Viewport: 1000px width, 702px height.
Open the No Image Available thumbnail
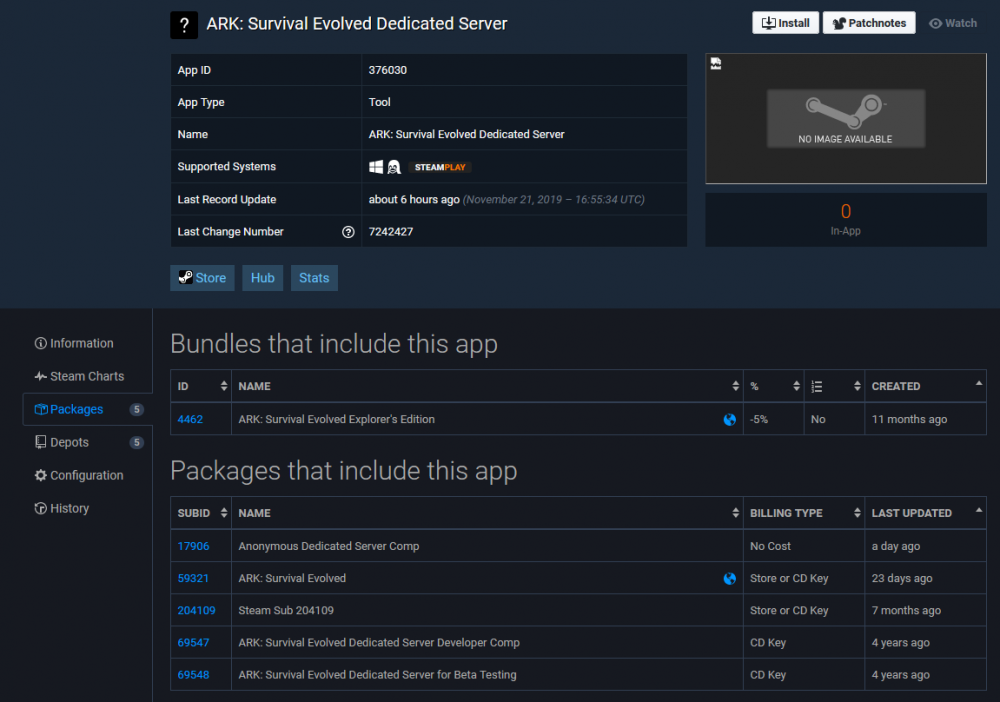click(x=846, y=119)
